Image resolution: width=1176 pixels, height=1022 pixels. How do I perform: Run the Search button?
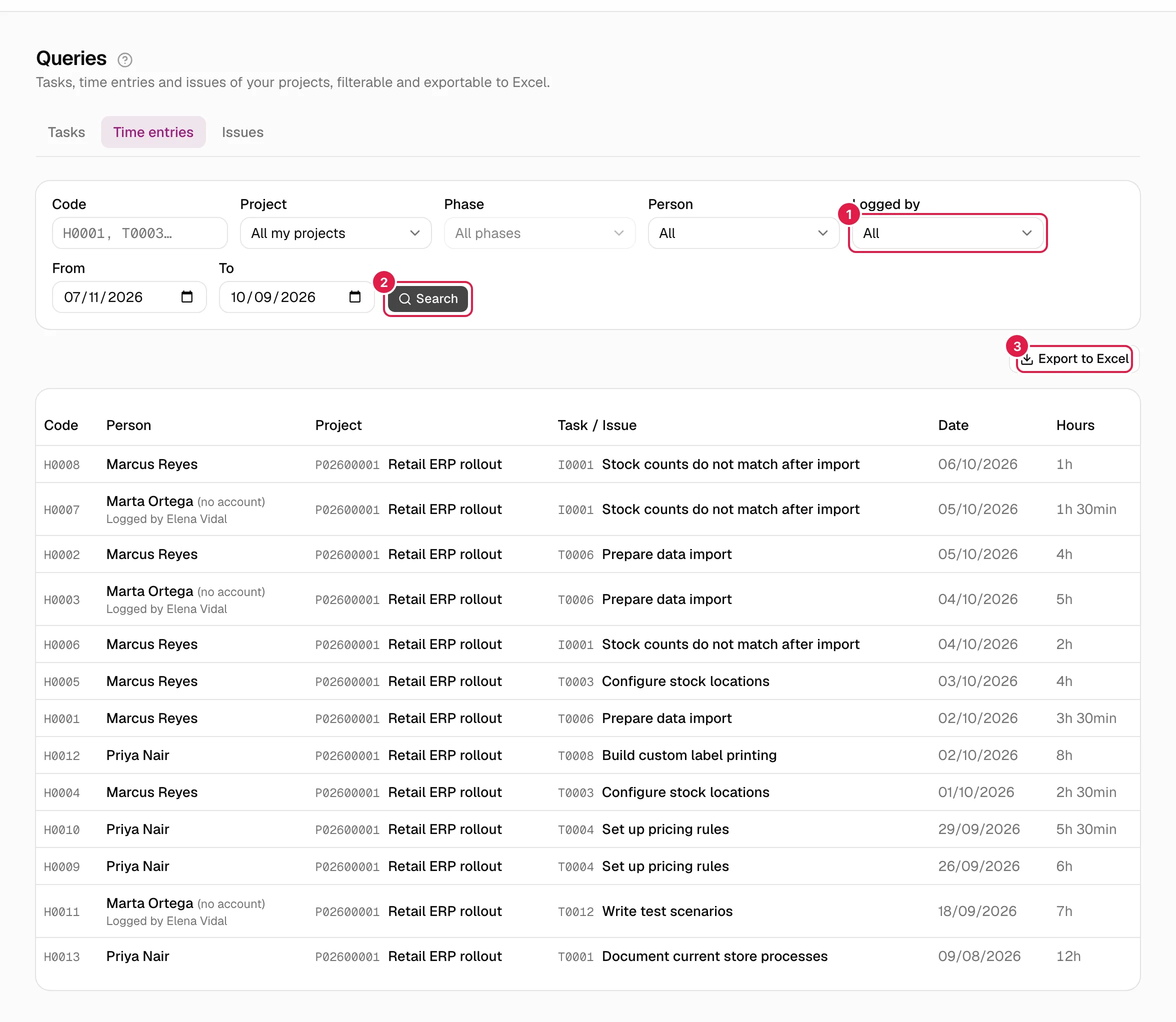(x=427, y=299)
